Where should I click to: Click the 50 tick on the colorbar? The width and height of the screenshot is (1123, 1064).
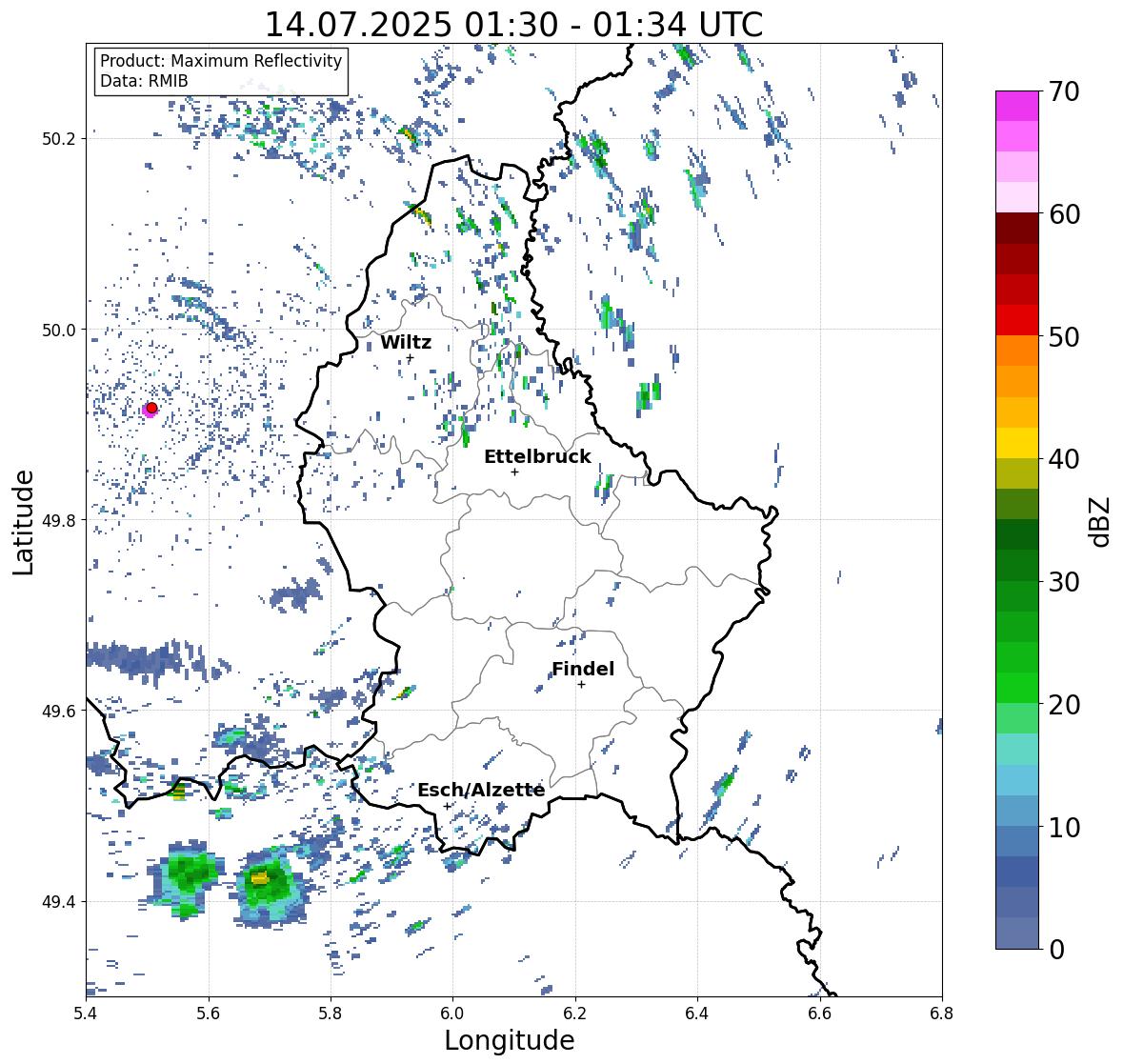coord(1064,337)
